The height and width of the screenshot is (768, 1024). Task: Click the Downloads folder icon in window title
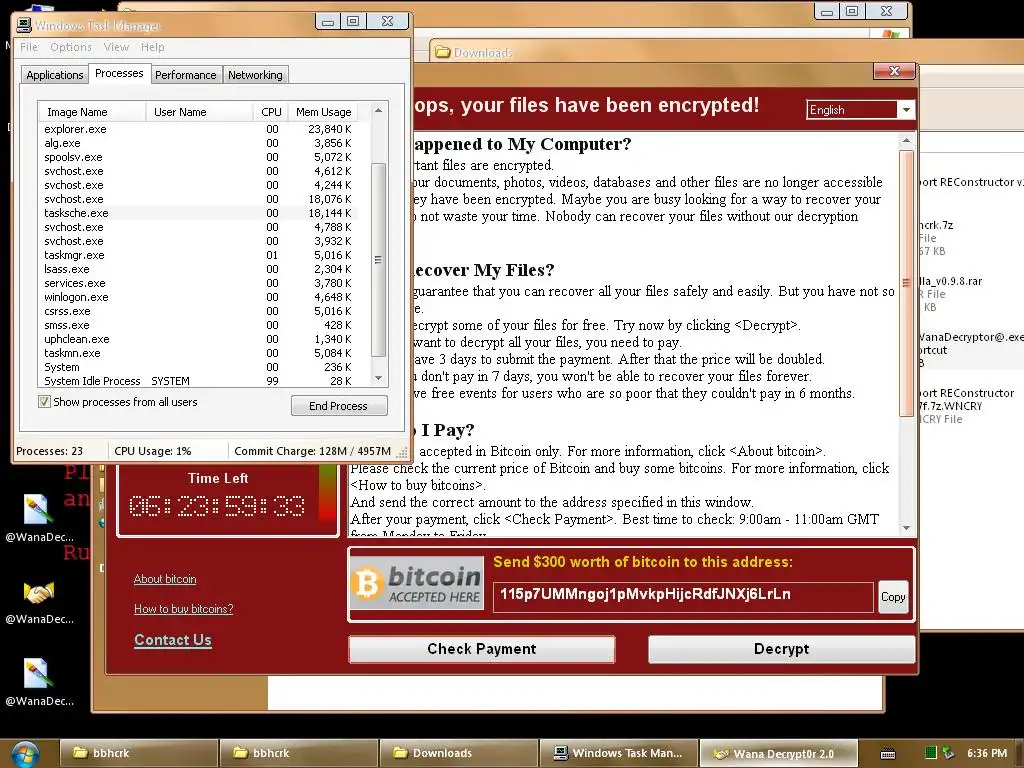click(443, 52)
